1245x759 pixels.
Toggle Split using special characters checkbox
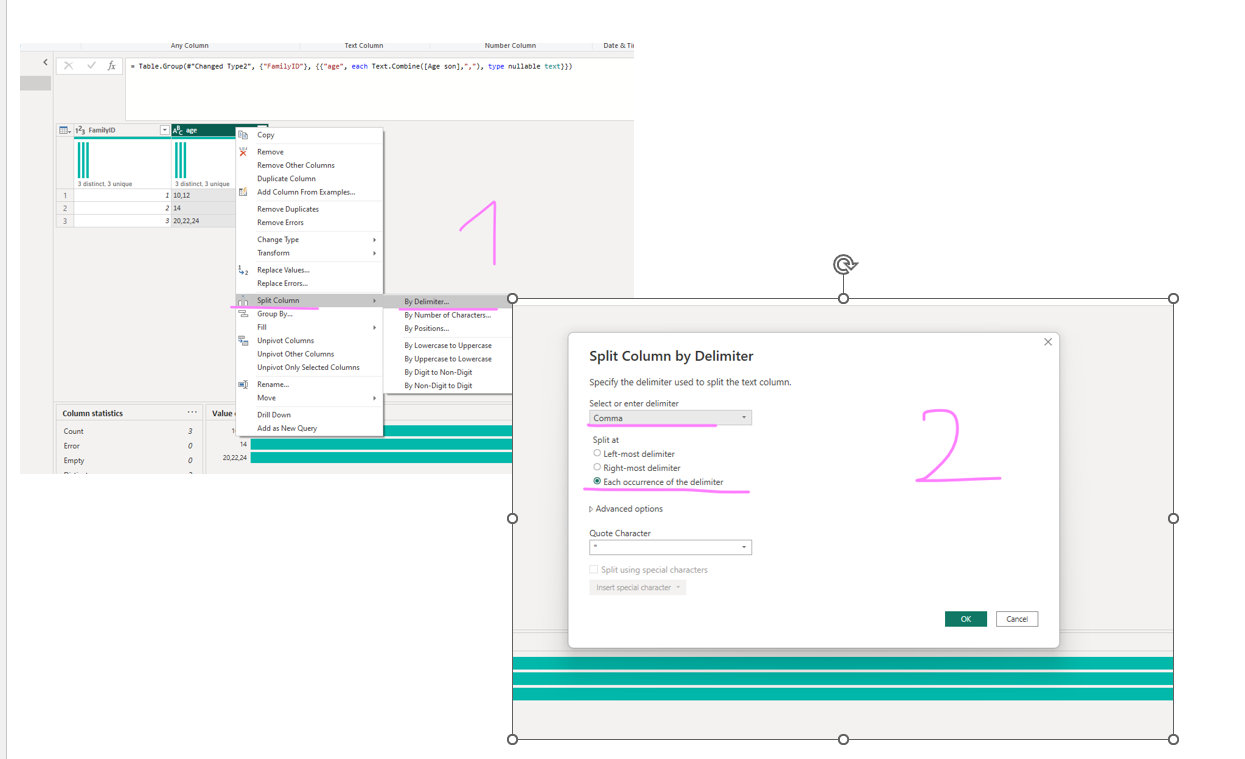(594, 569)
